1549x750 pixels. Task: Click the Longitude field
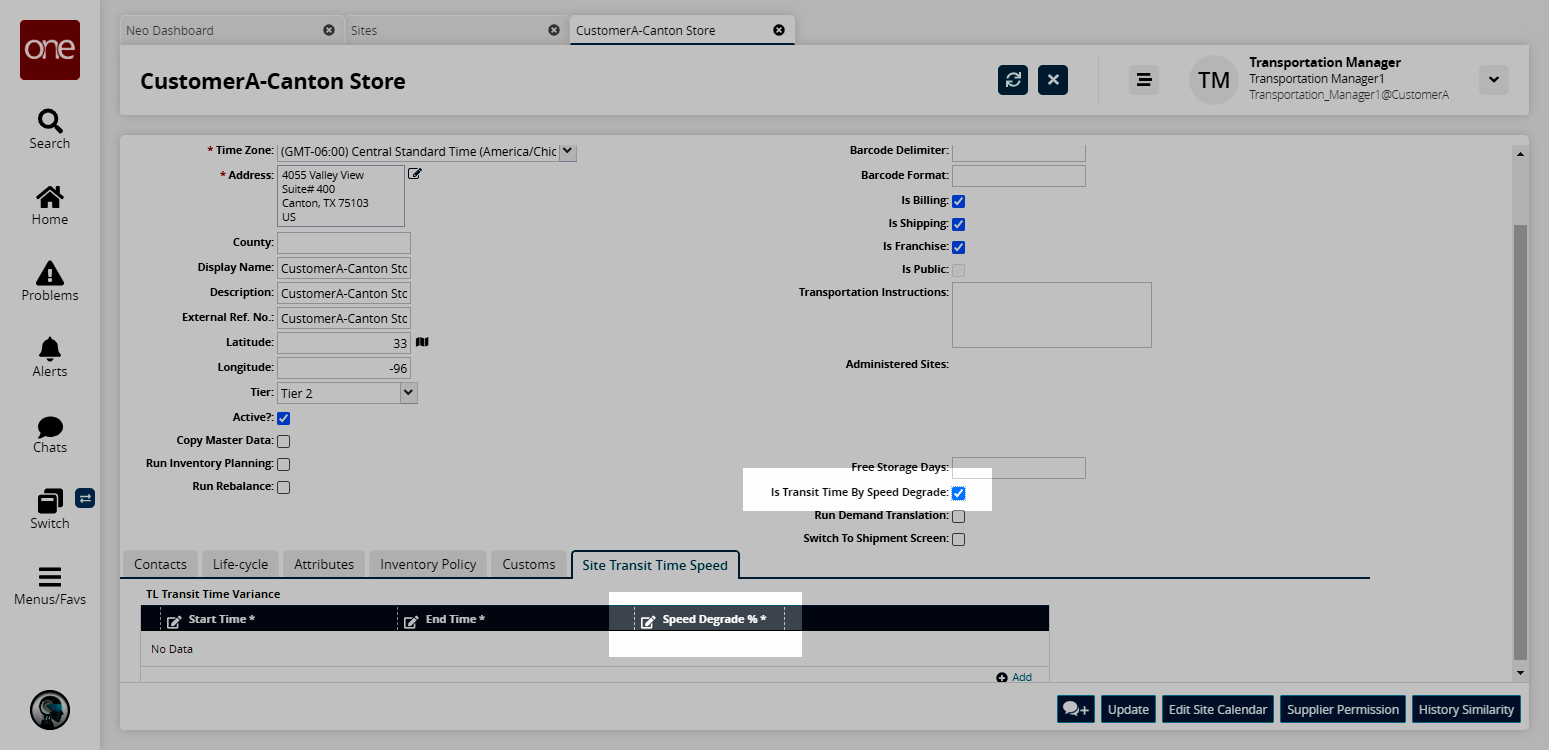tap(344, 368)
